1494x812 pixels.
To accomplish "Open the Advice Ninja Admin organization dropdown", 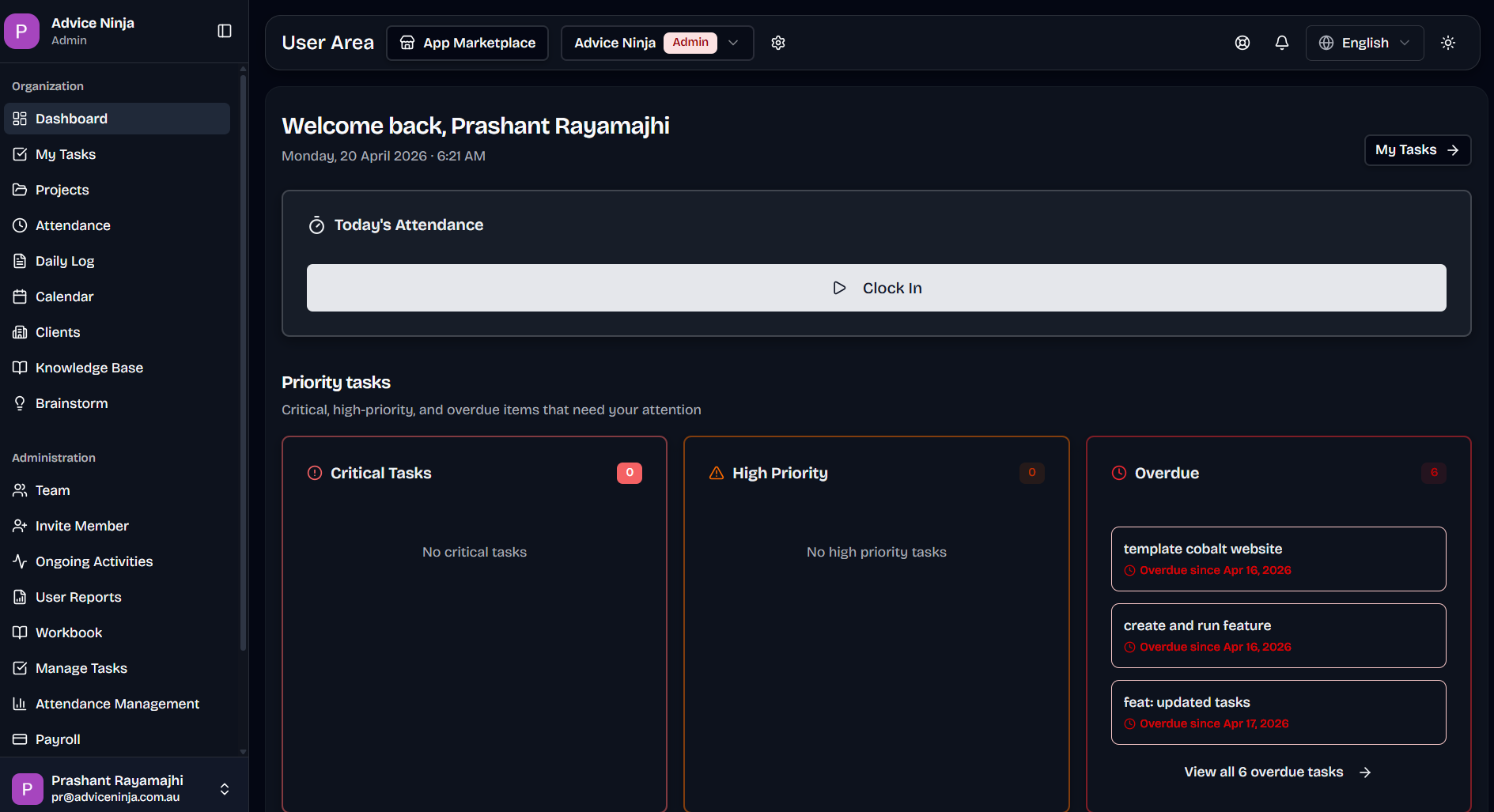I will (656, 43).
